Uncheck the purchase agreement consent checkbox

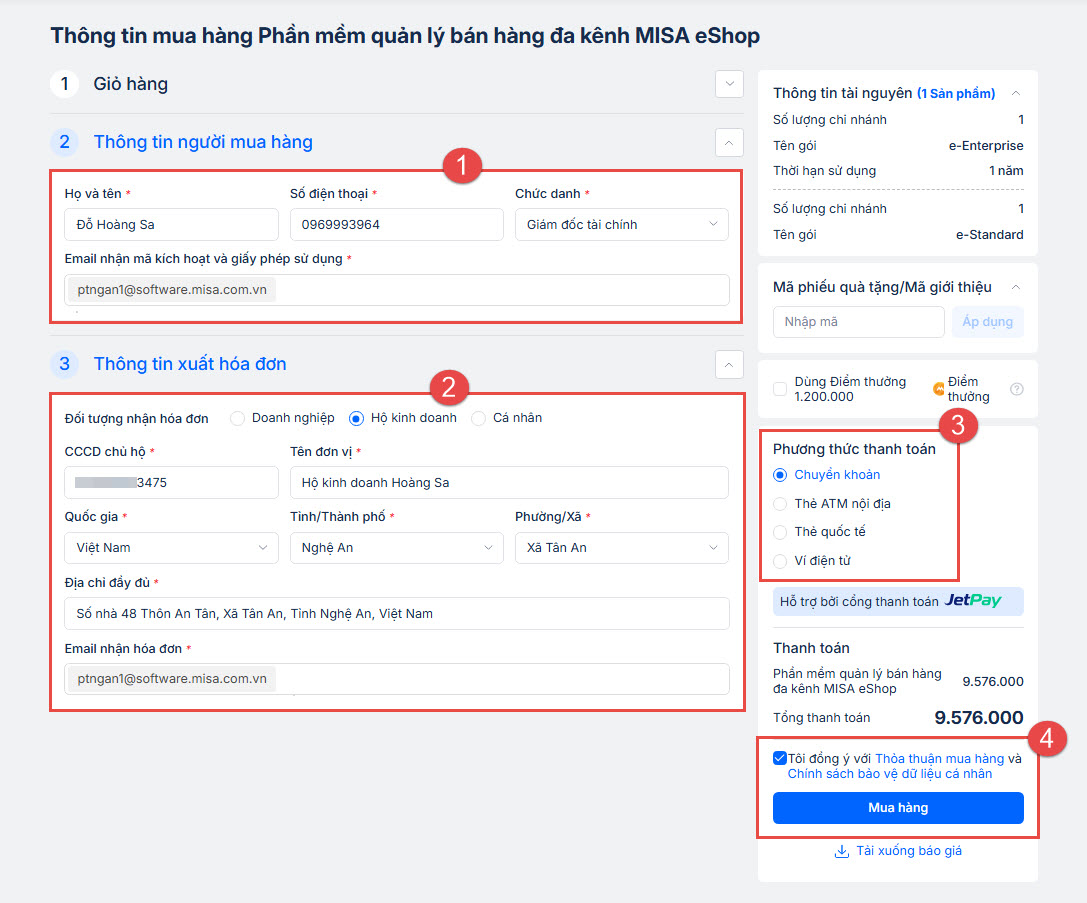[x=780, y=758]
